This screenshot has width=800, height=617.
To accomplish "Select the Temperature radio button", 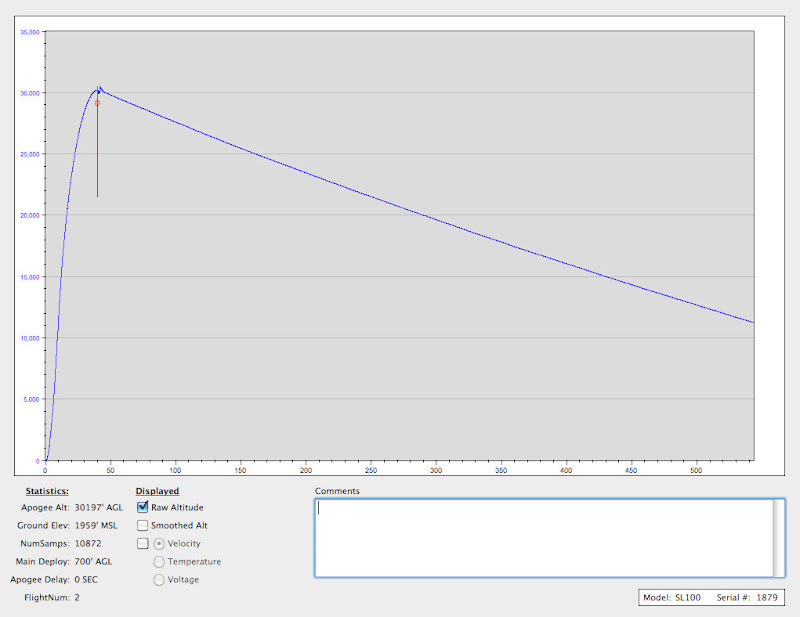I will click(159, 561).
